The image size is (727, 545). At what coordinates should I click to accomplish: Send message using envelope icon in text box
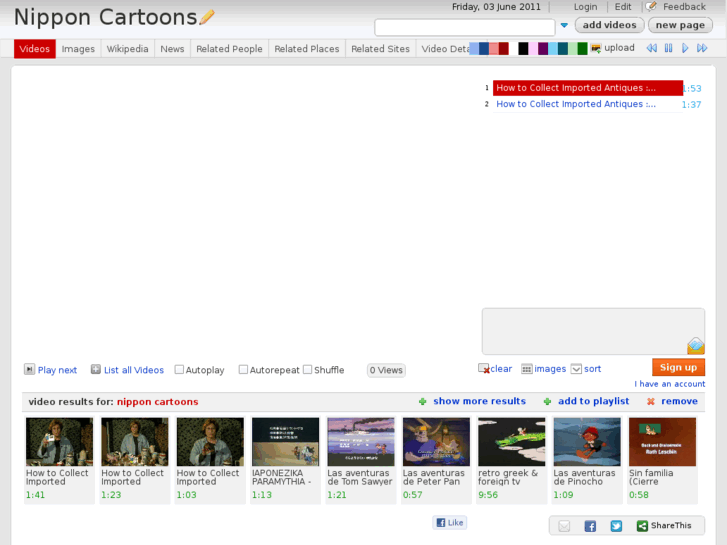click(x=695, y=346)
